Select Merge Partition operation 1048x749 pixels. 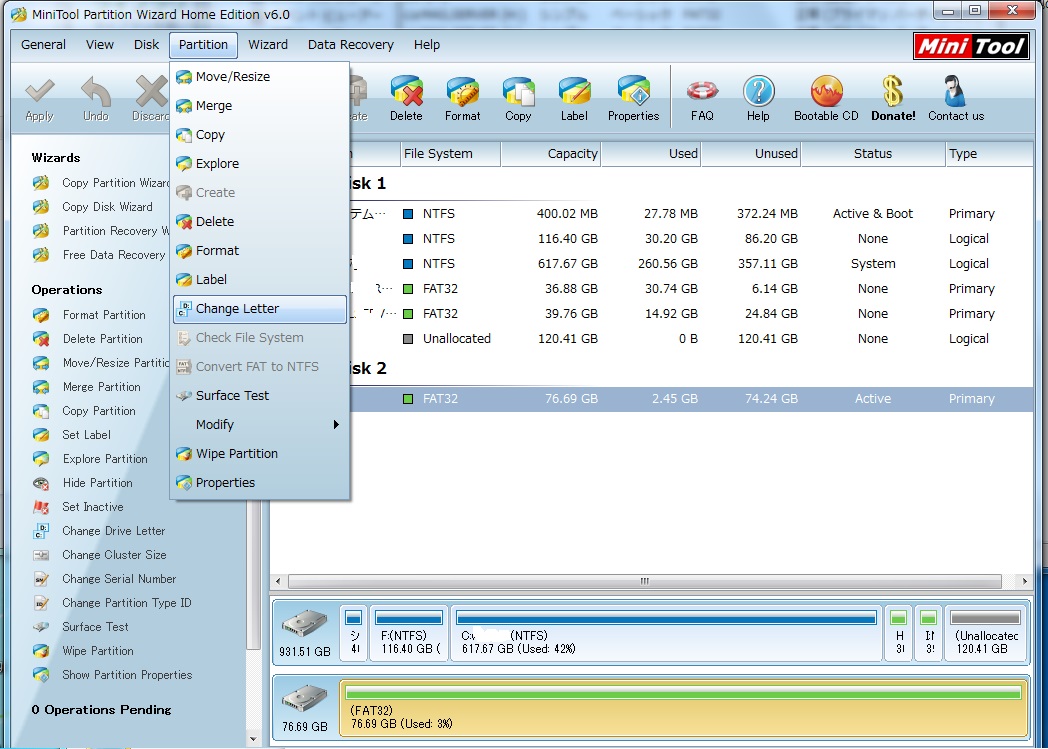[x=102, y=387]
